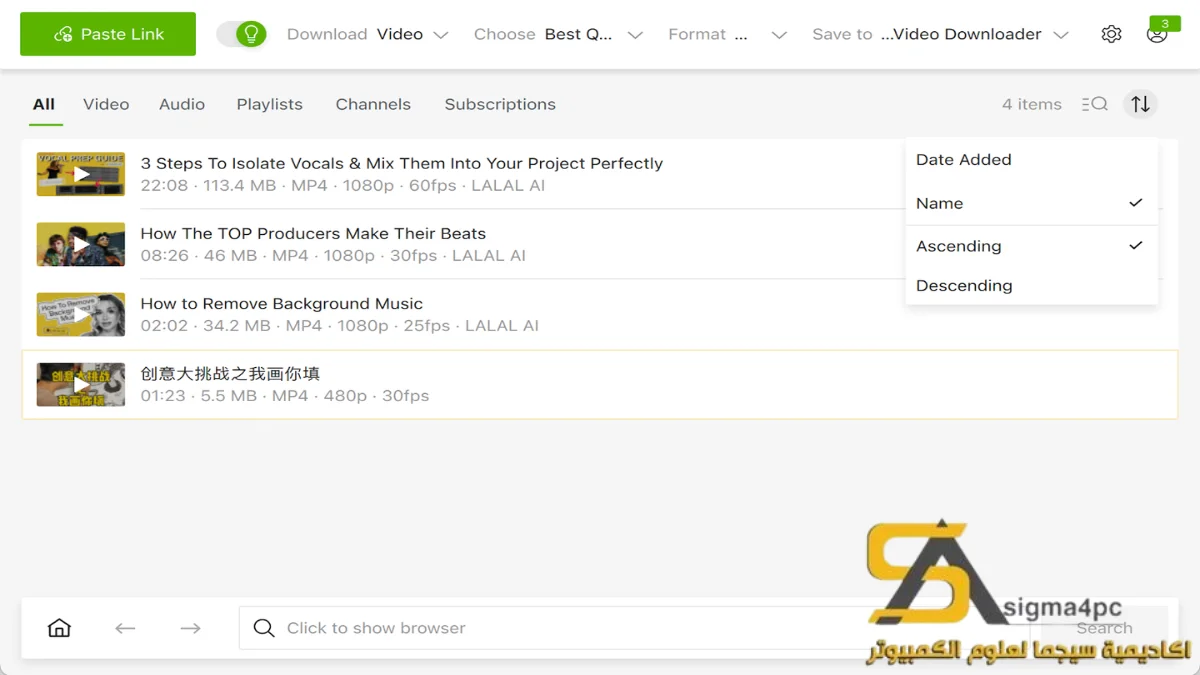Switch to the Video tab
Viewport: 1200px width, 675px height.
pyautogui.click(x=106, y=104)
